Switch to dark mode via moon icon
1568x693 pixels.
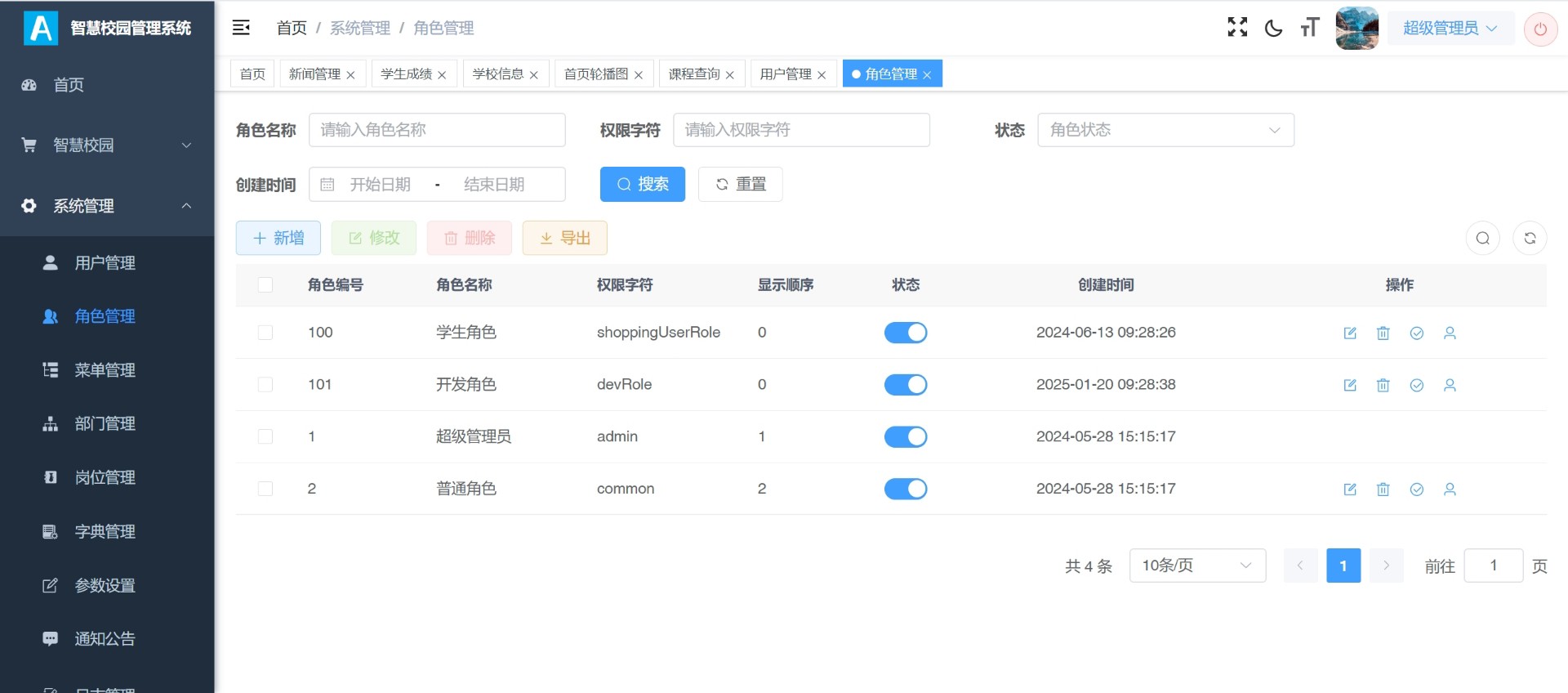coord(1273,28)
